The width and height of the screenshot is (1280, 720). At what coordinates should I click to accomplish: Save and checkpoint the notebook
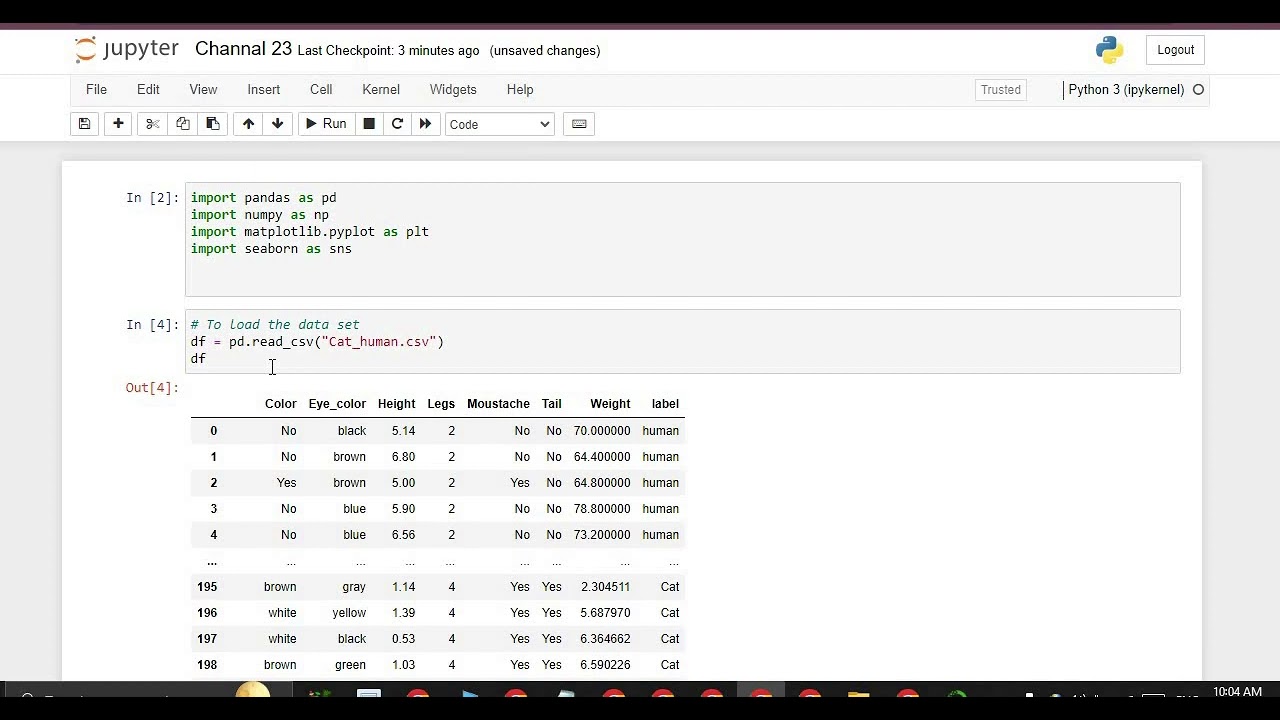pos(84,124)
